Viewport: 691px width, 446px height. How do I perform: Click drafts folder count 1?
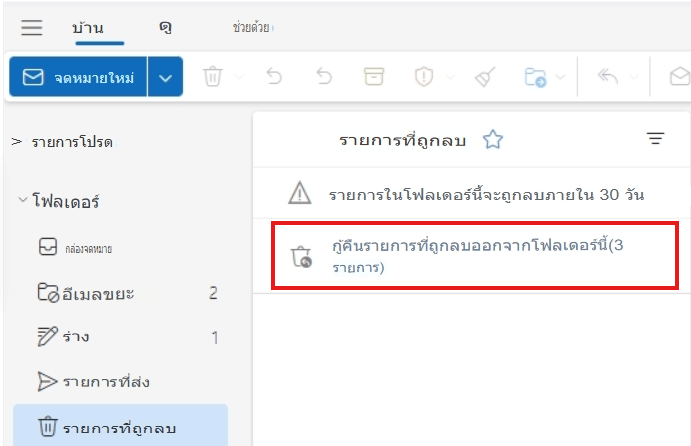click(215, 338)
